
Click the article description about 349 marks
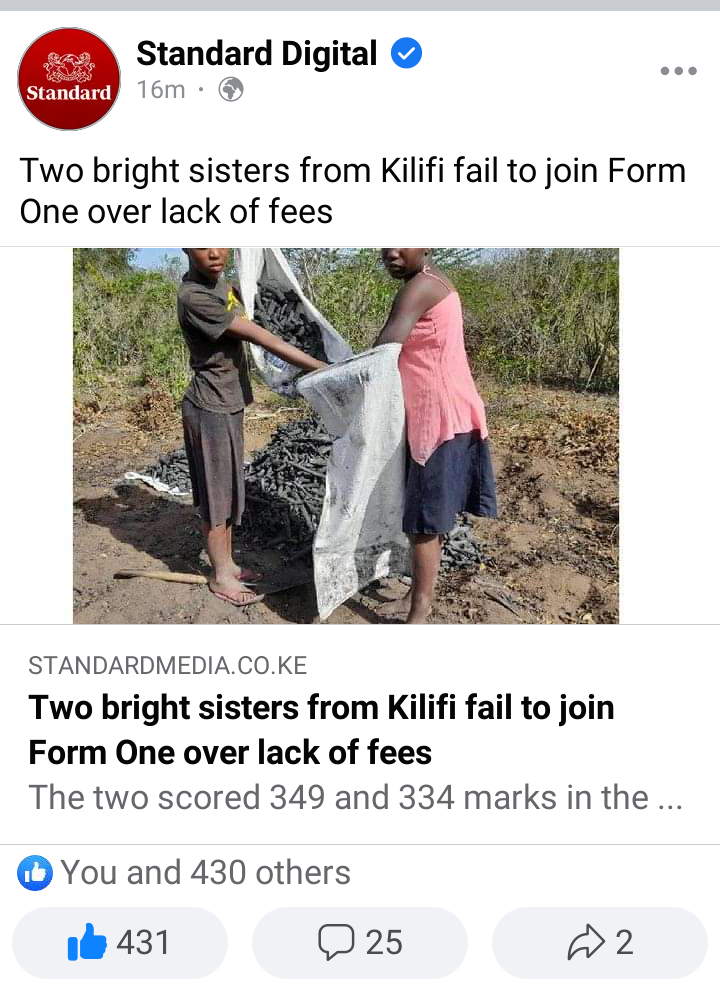click(356, 797)
